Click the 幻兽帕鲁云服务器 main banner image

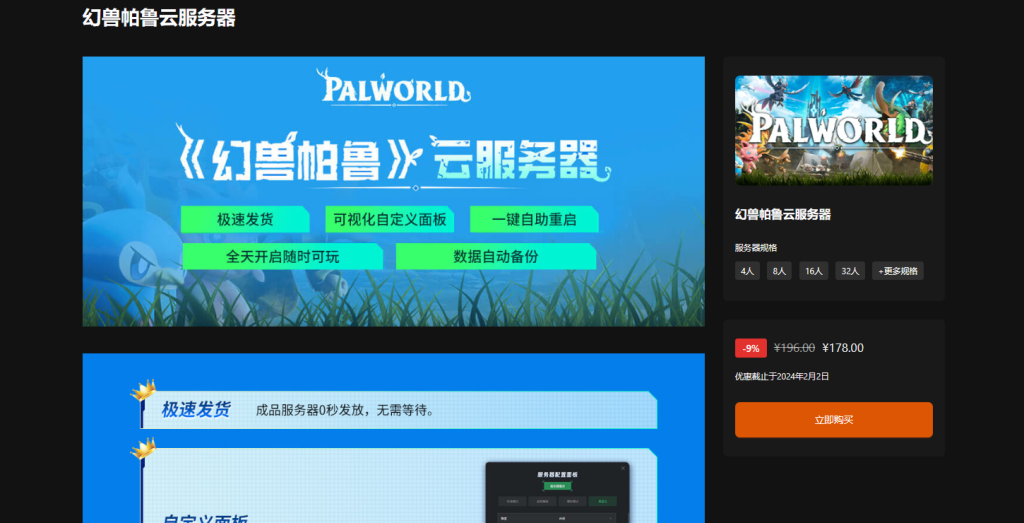pos(393,191)
